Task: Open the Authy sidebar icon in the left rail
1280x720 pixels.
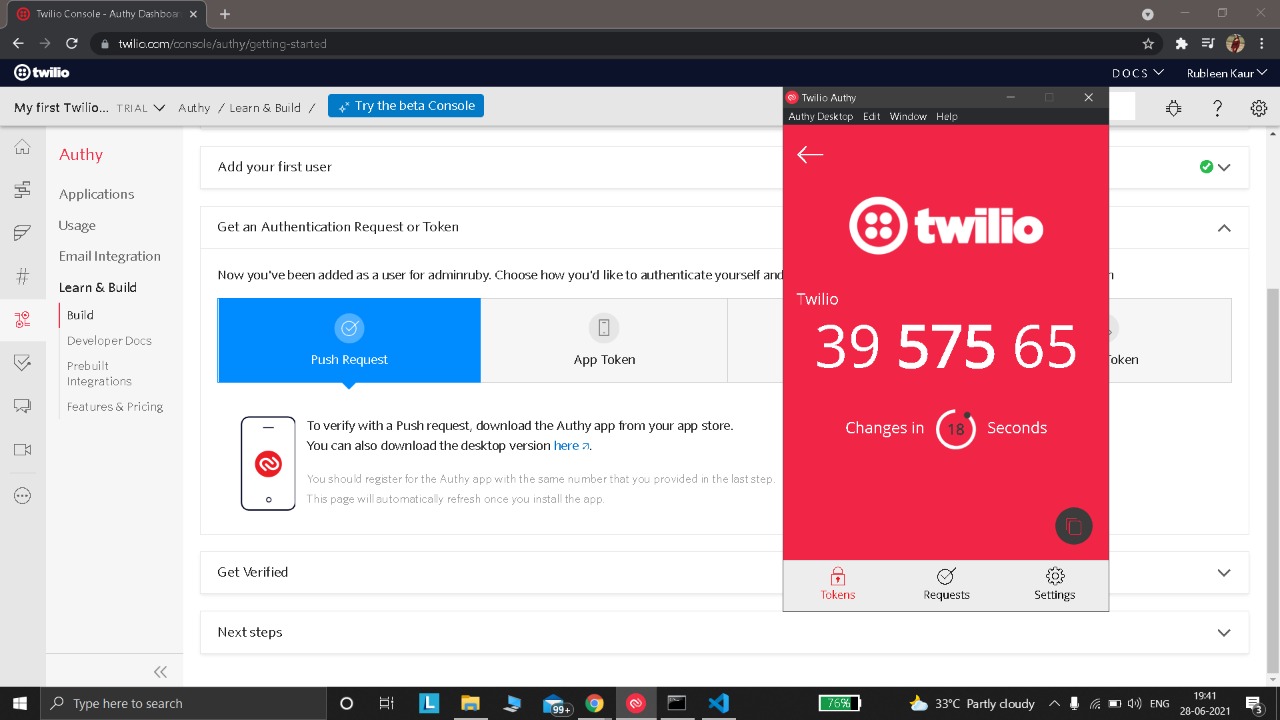Action: [x=22, y=320]
